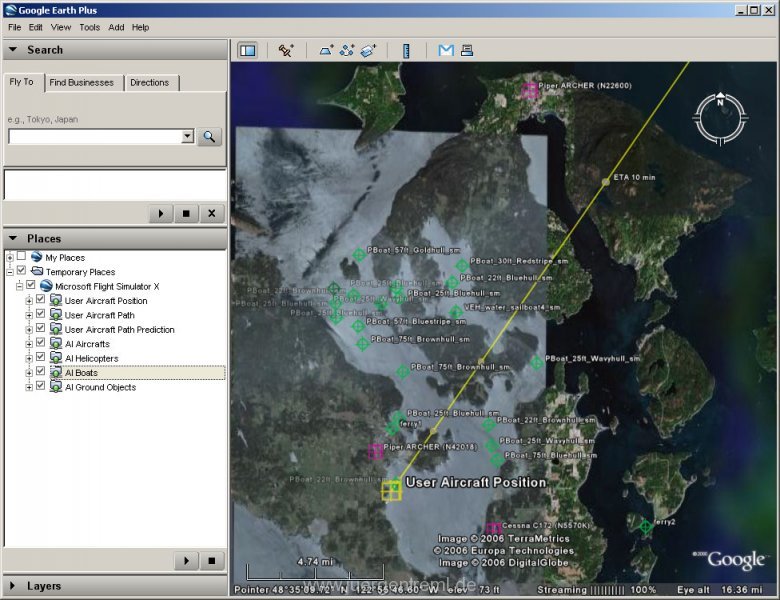Switch to Directions tab
780x600 pixels.
coord(150,83)
